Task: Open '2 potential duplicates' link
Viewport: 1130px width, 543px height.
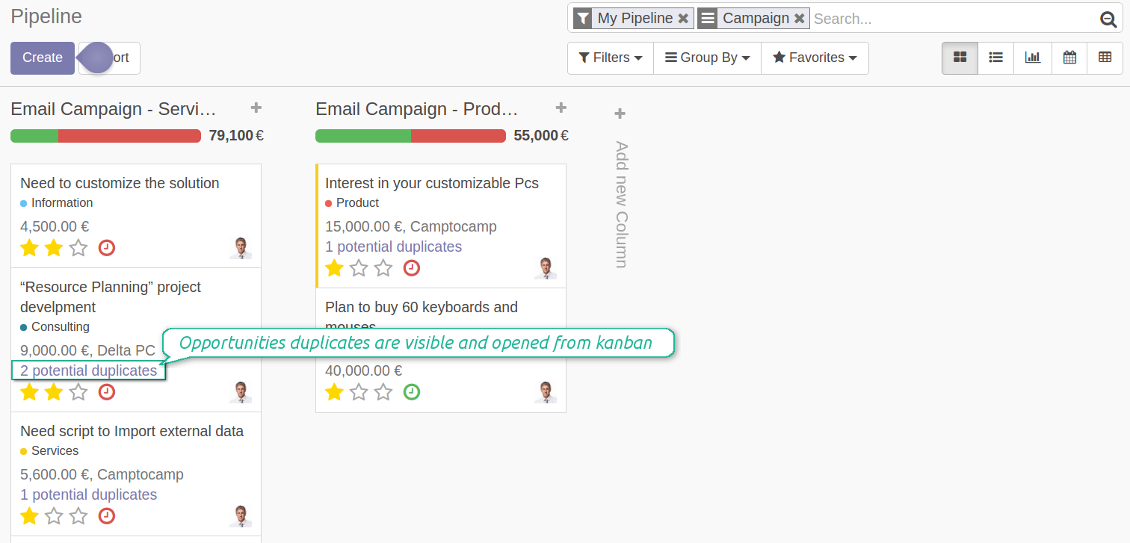Action: [89, 370]
